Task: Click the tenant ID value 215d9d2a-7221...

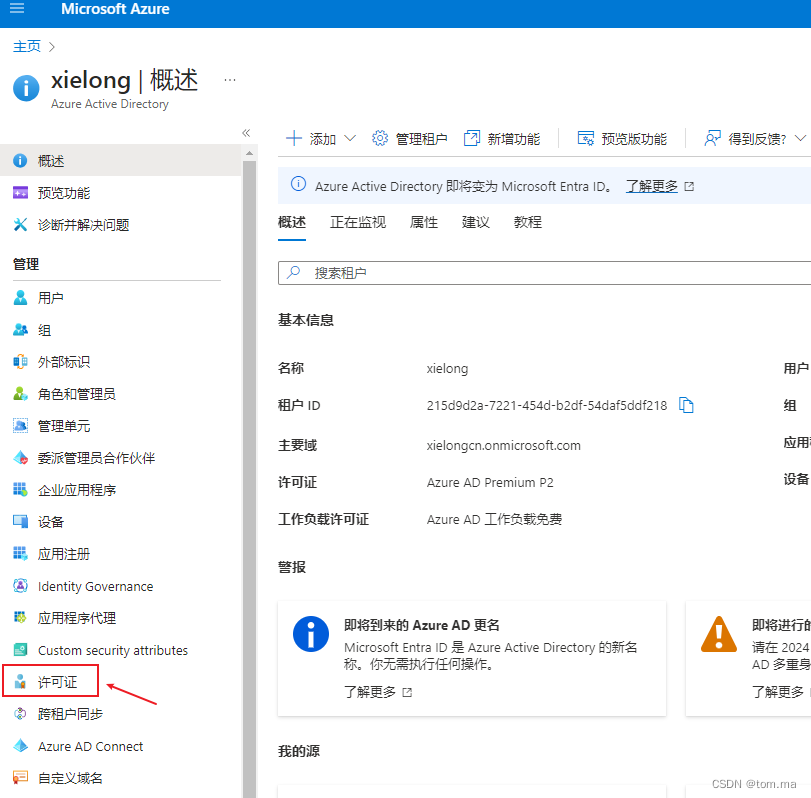Action: 547,405
